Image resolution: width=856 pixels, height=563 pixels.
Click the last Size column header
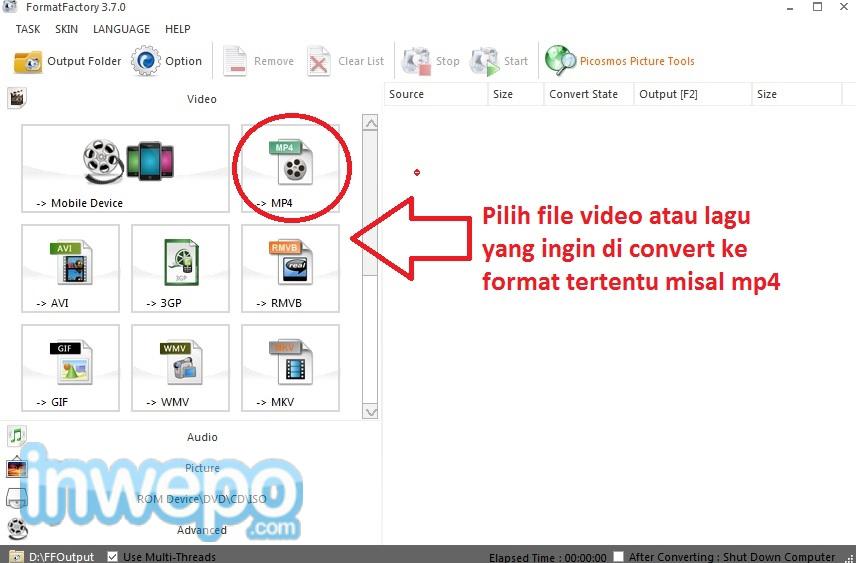[x=797, y=94]
